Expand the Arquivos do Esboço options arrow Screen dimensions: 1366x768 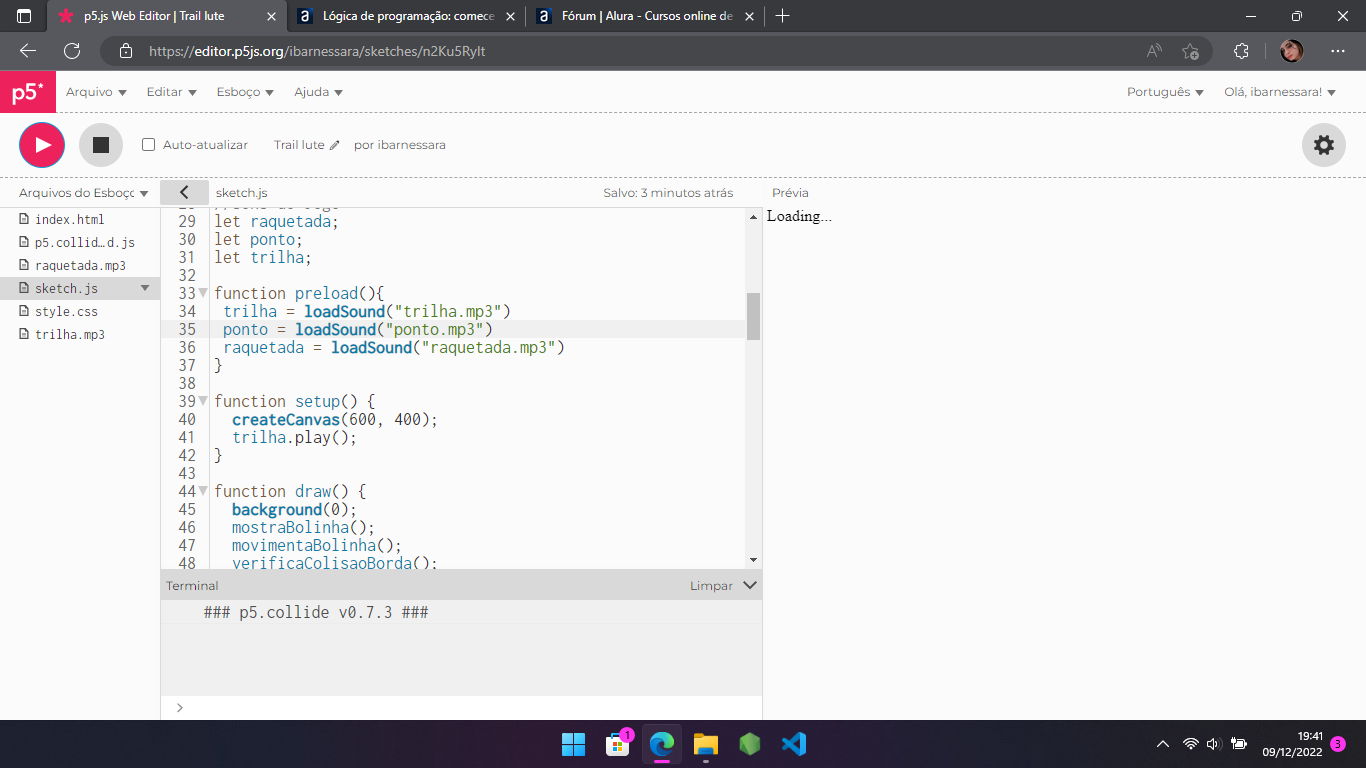pyautogui.click(x=144, y=193)
